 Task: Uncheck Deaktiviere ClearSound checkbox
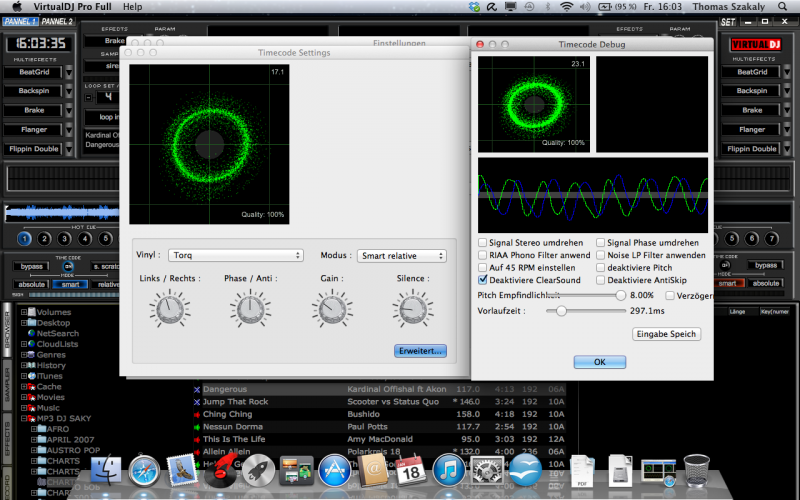(483, 280)
